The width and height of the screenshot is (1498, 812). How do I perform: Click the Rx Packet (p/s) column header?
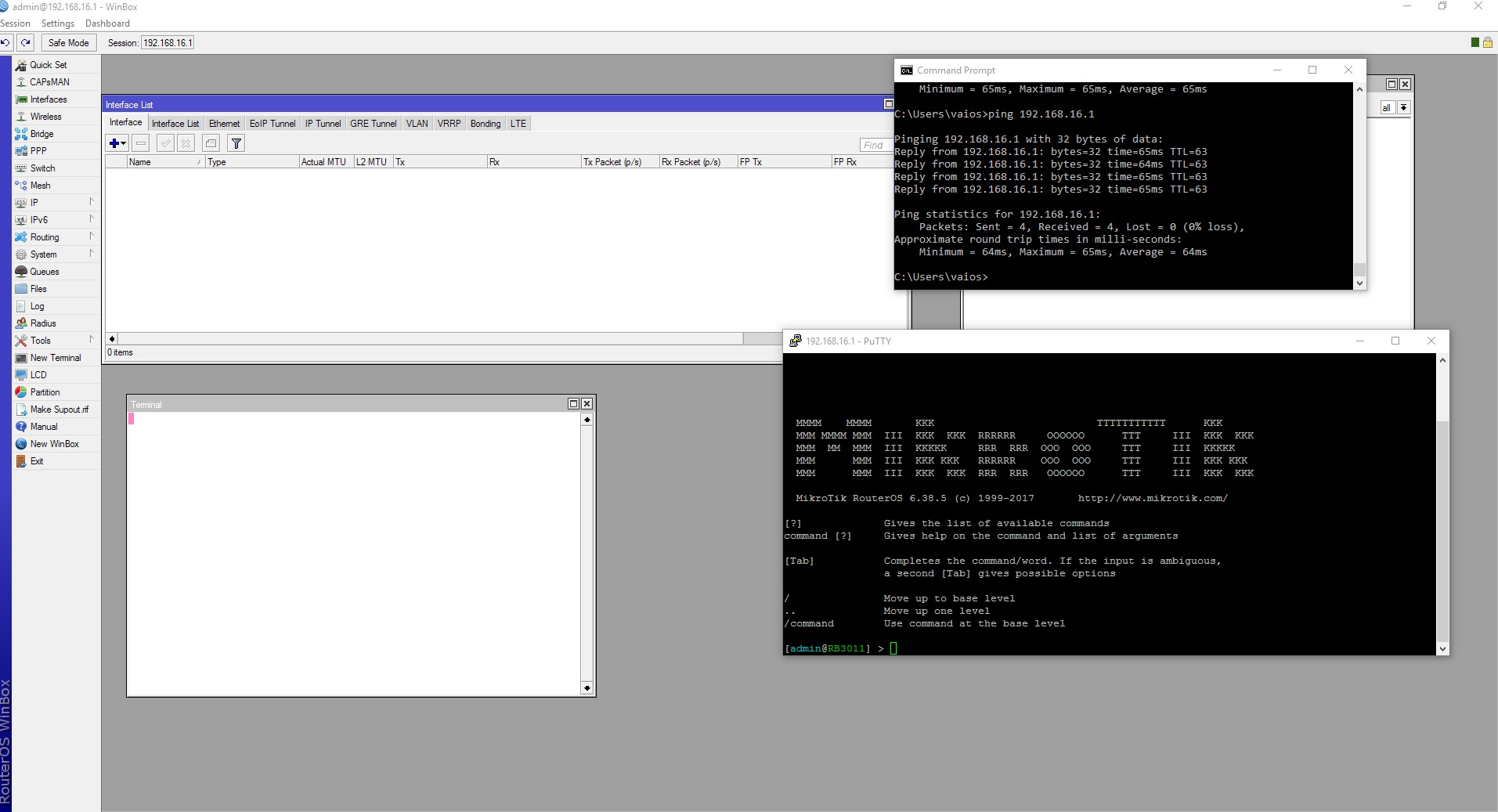point(698,162)
